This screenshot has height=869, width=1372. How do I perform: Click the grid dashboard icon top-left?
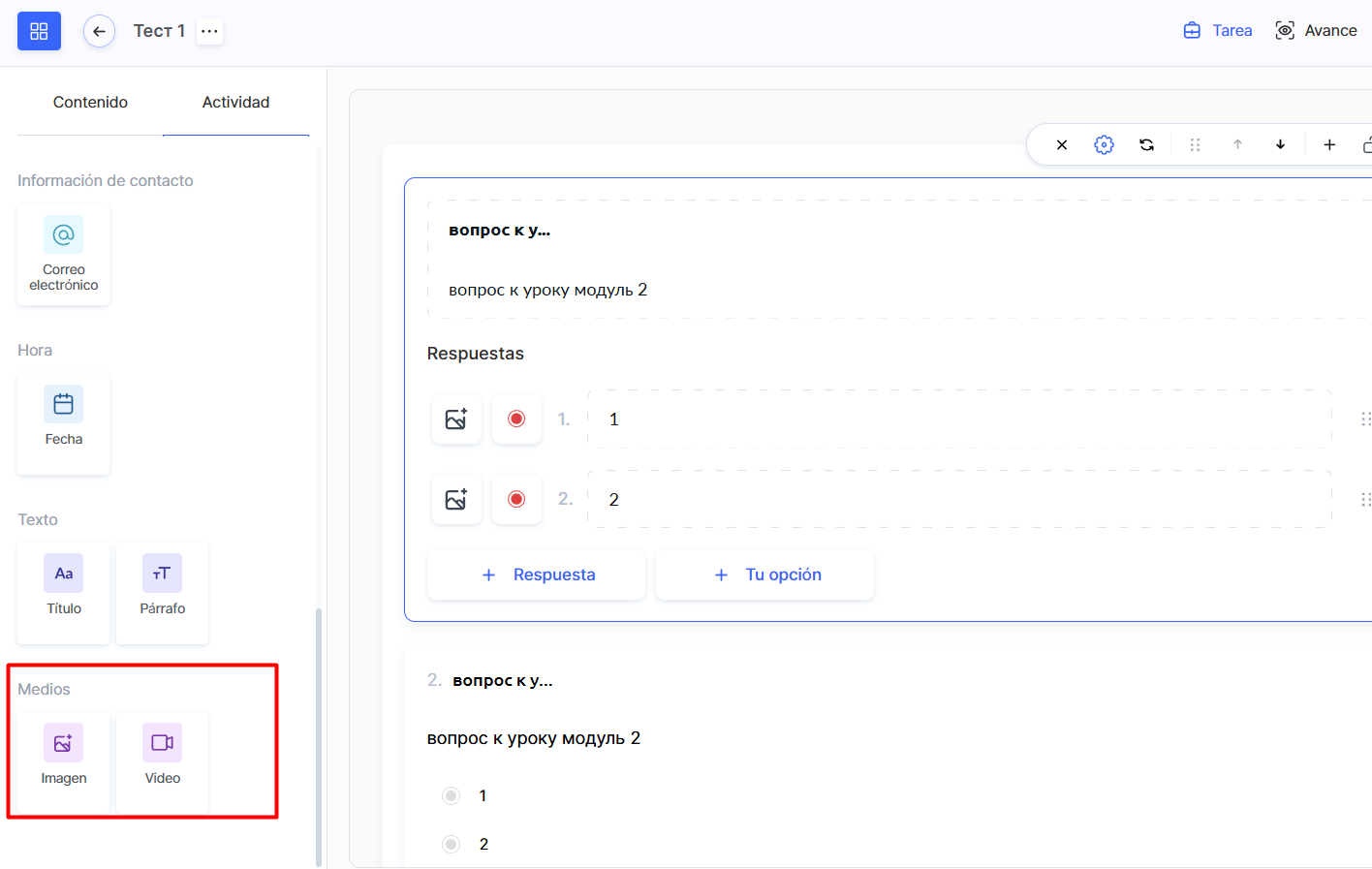coord(39,31)
